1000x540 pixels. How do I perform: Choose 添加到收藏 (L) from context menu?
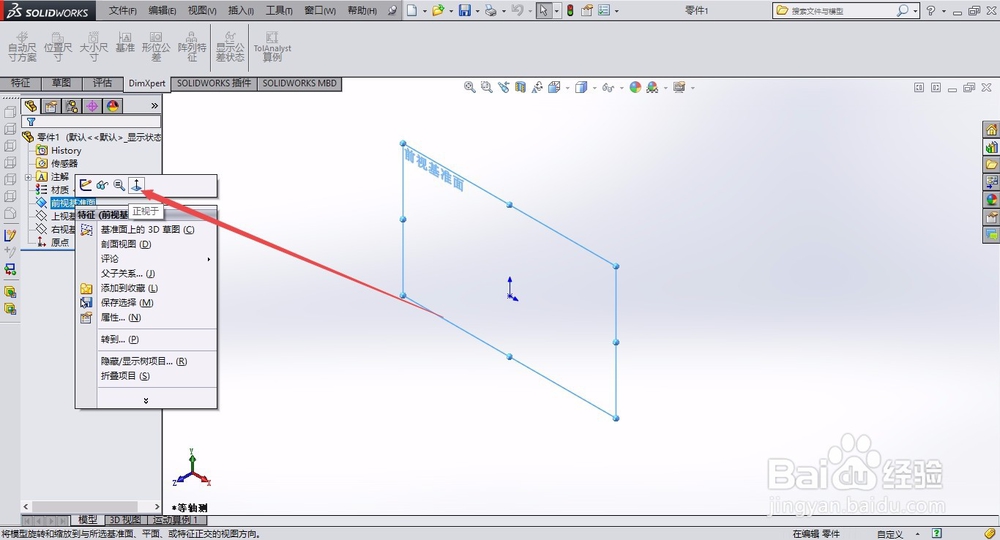[129, 288]
